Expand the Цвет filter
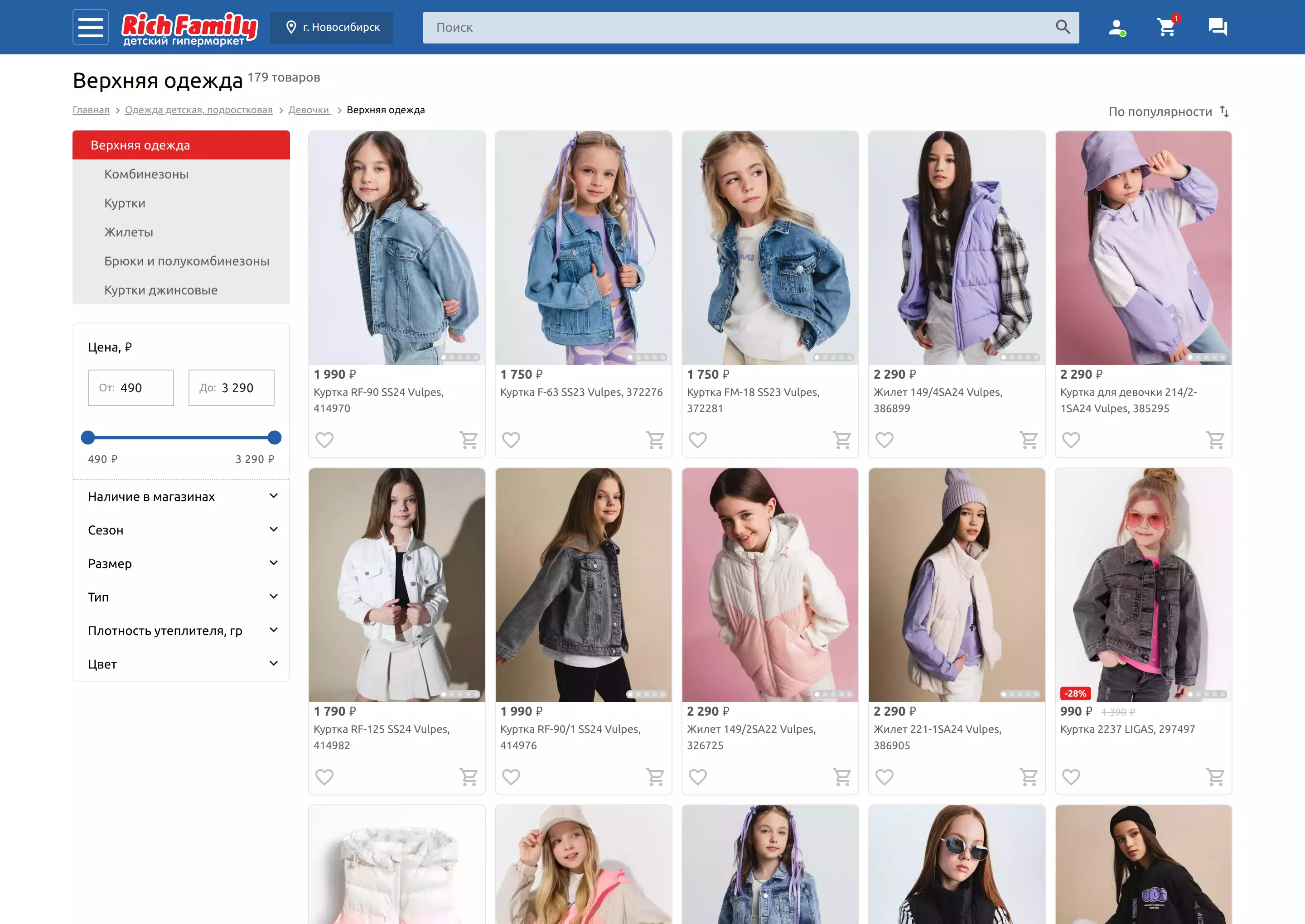1305x924 pixels. [x=182, y=664]
